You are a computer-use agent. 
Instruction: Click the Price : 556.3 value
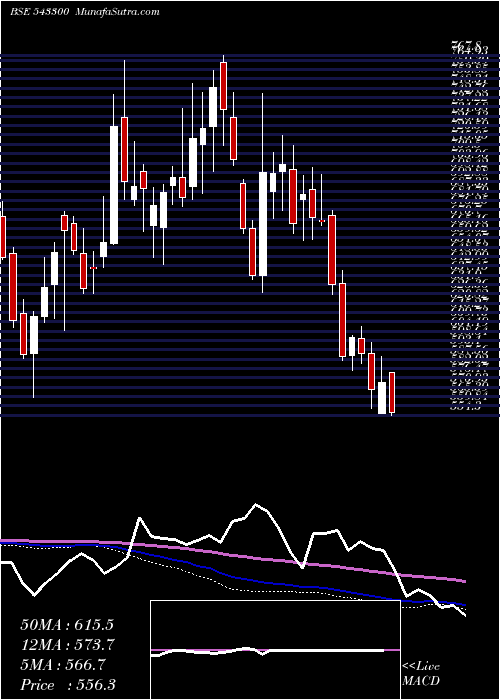pyautogui.click(x=69, y=685)
